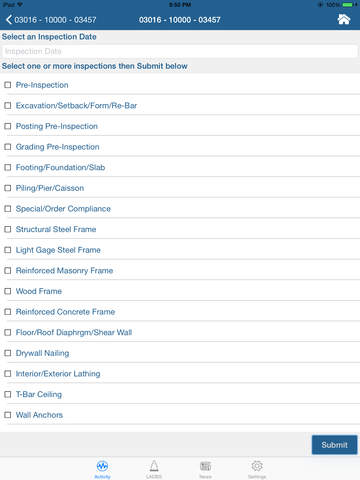
Task: Submit the selected inspections
Action: [x=334, y=445]
